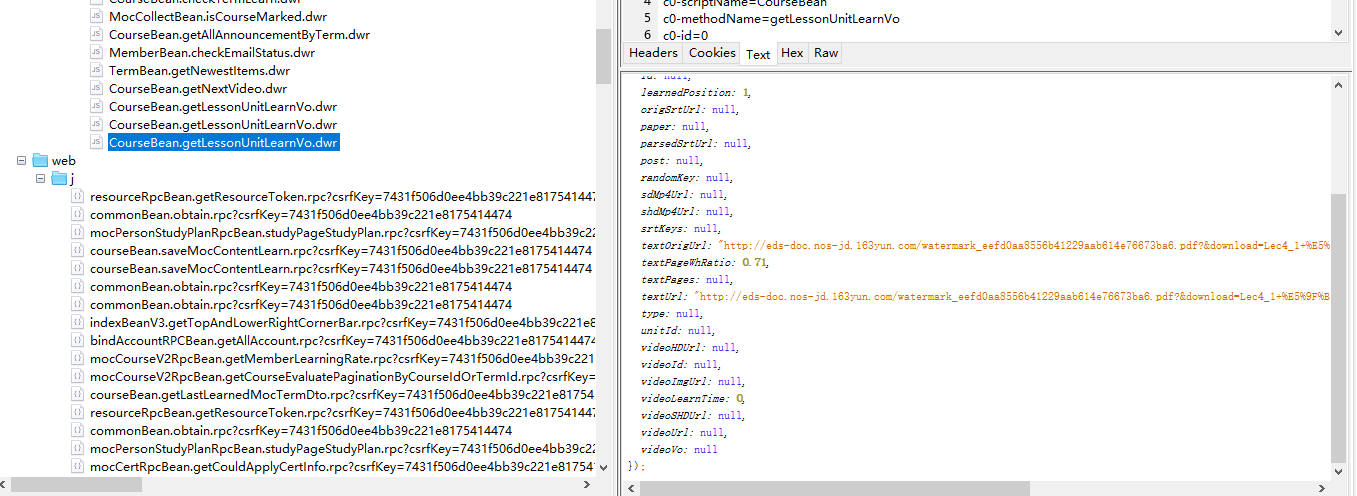Click the 'videoVo: null' line
Image resolution: width=1357 pixels, height=496 pixels.
pyautogui.click(x=679, y=449)
